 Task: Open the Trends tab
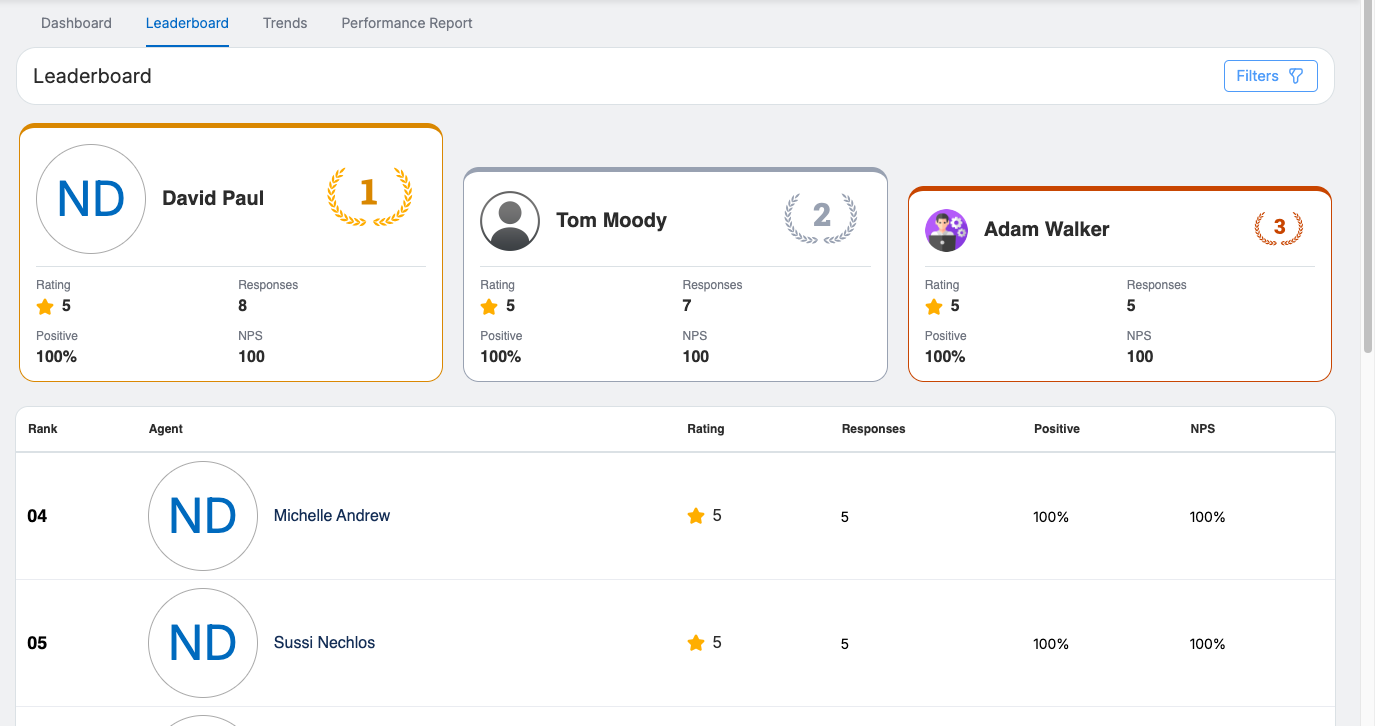click(x=285, y=23)
